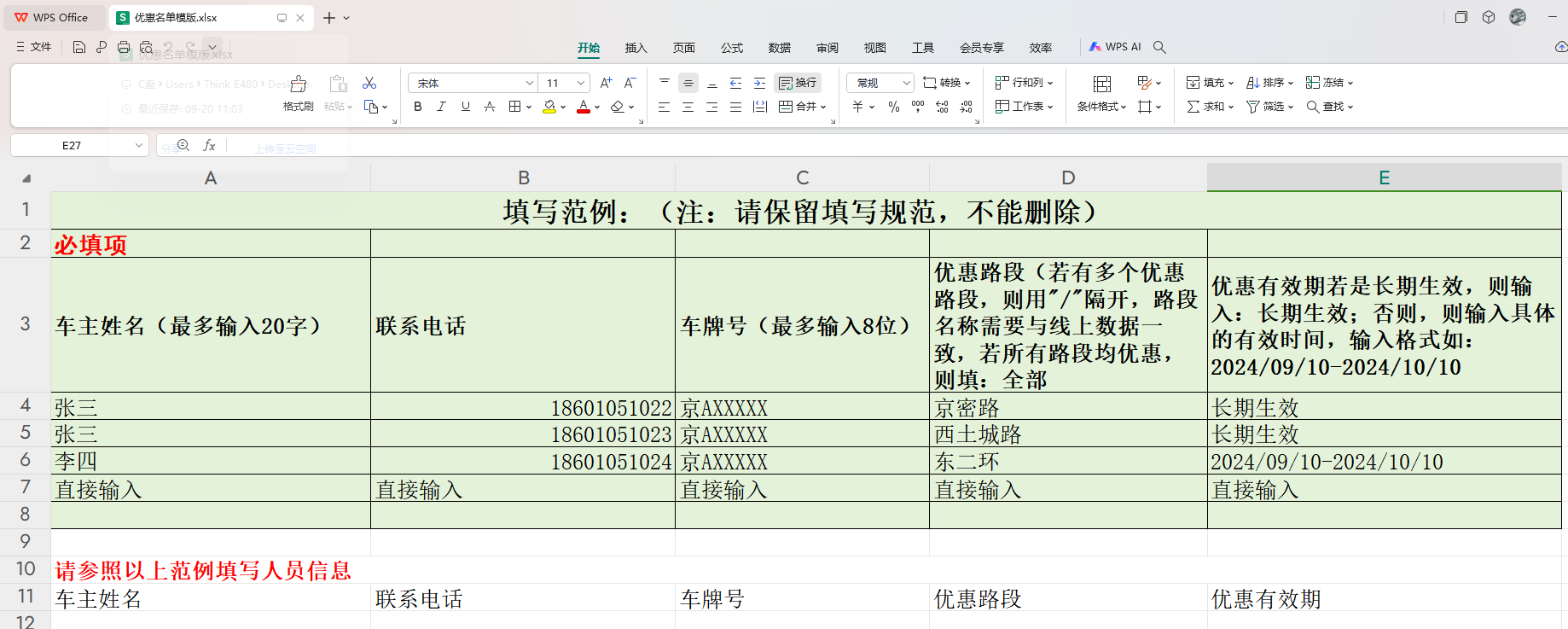Open the 公式 (Formulas) ribbon tab
The width and height of the screenshot is (1568, 629).
coord(731,48)
